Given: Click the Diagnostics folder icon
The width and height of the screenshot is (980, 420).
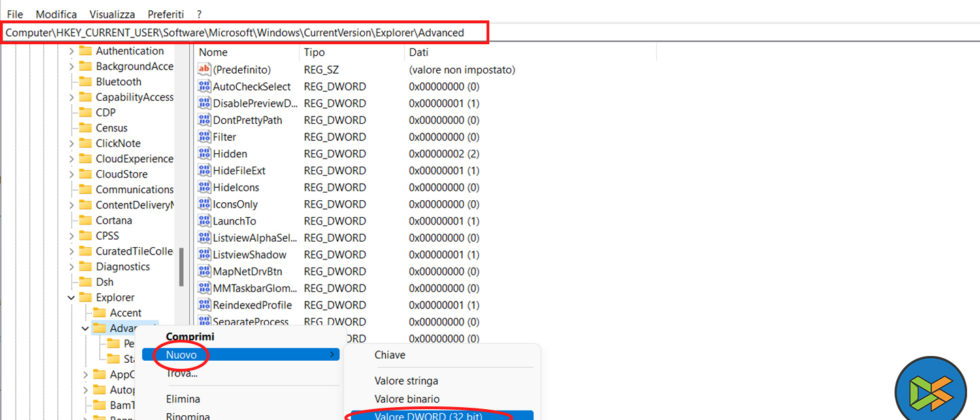Looking at the screenshot, I should [85, 267].
